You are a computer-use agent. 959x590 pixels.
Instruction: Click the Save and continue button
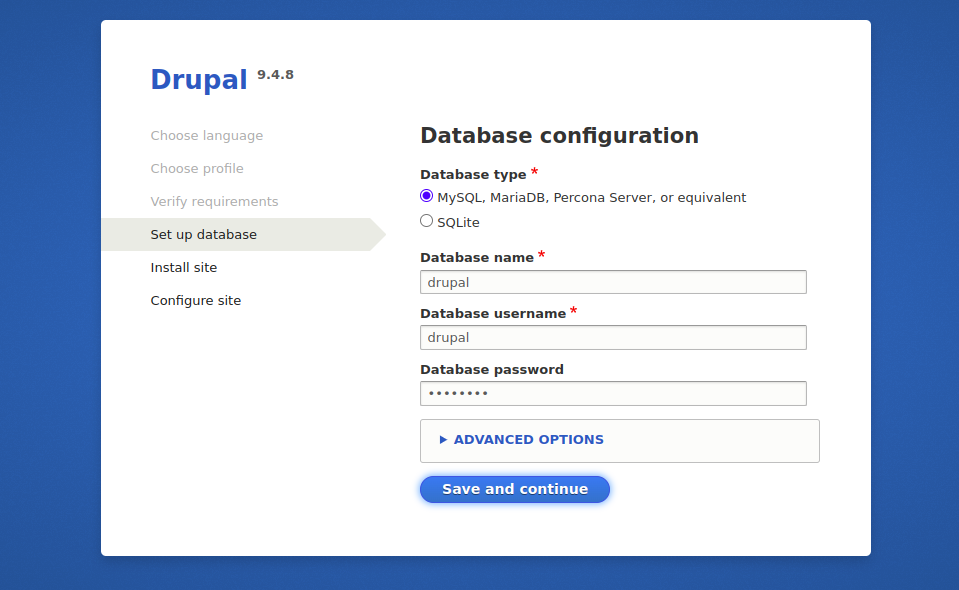point(514,489)
